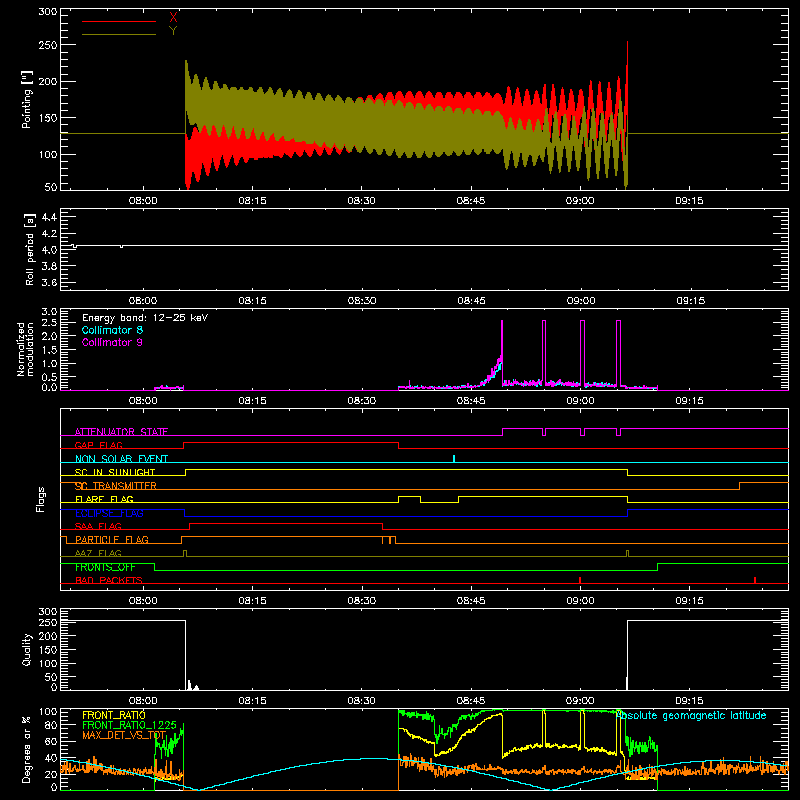Image resolution: width=800 pixels, height=800 pixels.
Task: Click the 08:00 tick label under Pointing plot
Action: (143, 201)
